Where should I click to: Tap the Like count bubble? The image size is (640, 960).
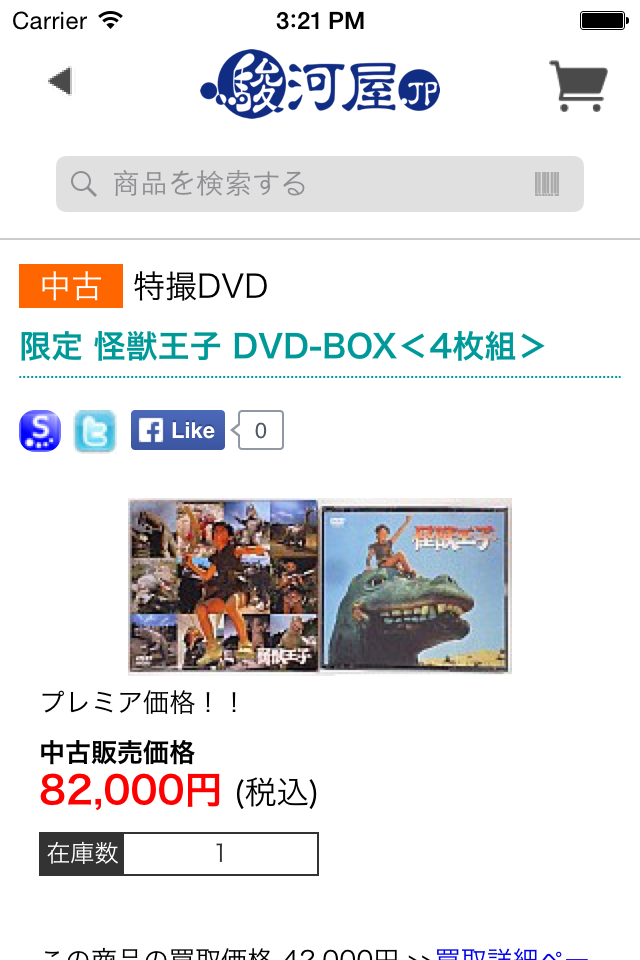click(260, 430)
